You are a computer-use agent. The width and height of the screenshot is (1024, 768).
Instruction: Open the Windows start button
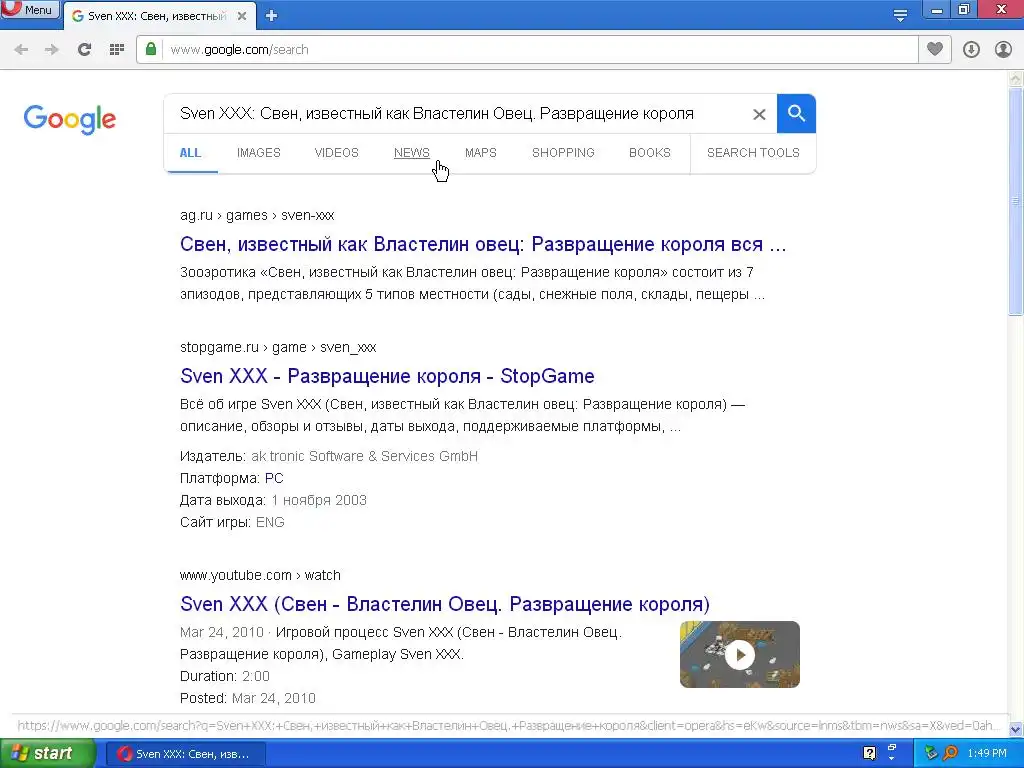pyautogui.click(x=47, y=754)
